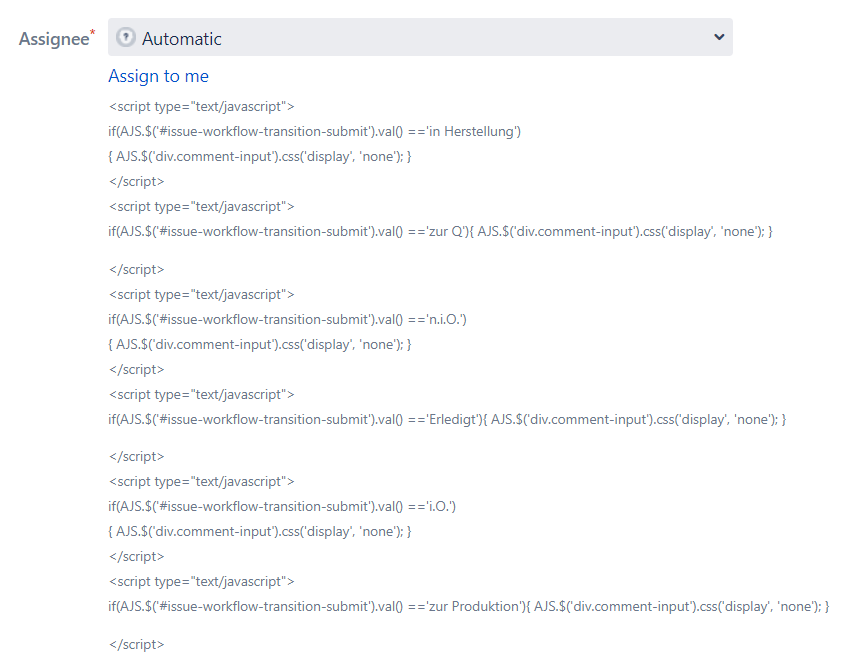Screen dimensions: 863x668
Task: Click the Assign to me link
Action: pyautogui.click(x=159, y=76)
